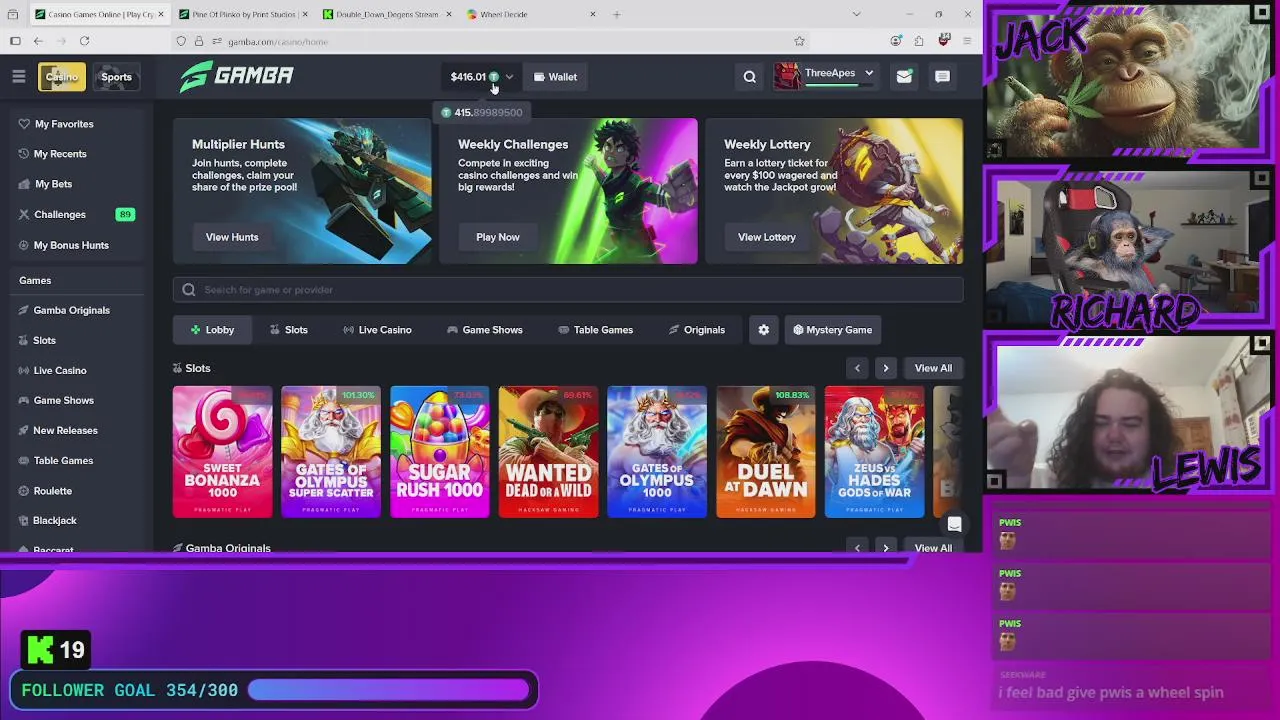
Task: Open Blackjack in sidebar
Action: (x=54, y=520)
